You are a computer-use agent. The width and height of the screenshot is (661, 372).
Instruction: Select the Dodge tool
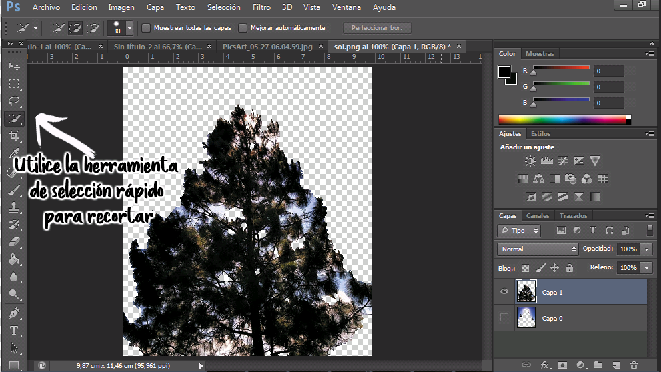coord(14,294)
